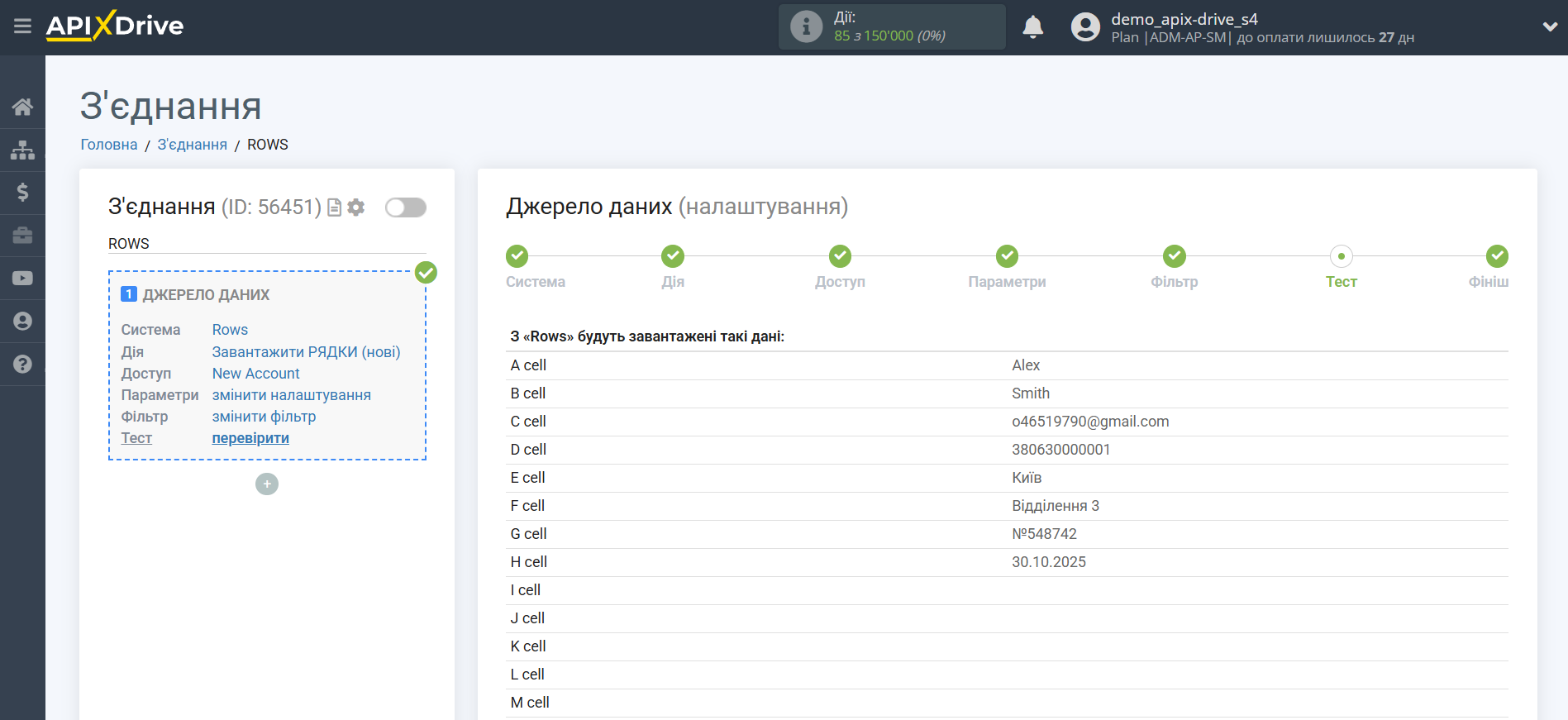Add a new block with plus button
The height and width of the screenshot is (720, 1568).
[x=267, y=484]
